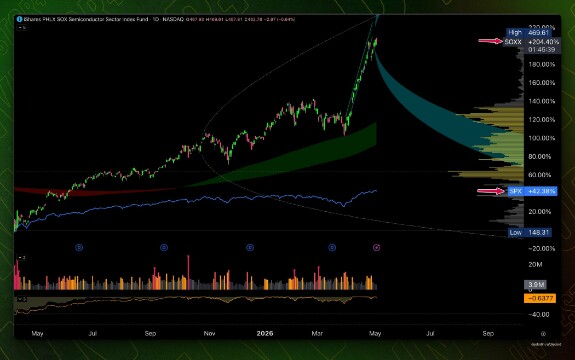
Task: Click the pink earnings marker near May 2026
Action: (376, 248)
